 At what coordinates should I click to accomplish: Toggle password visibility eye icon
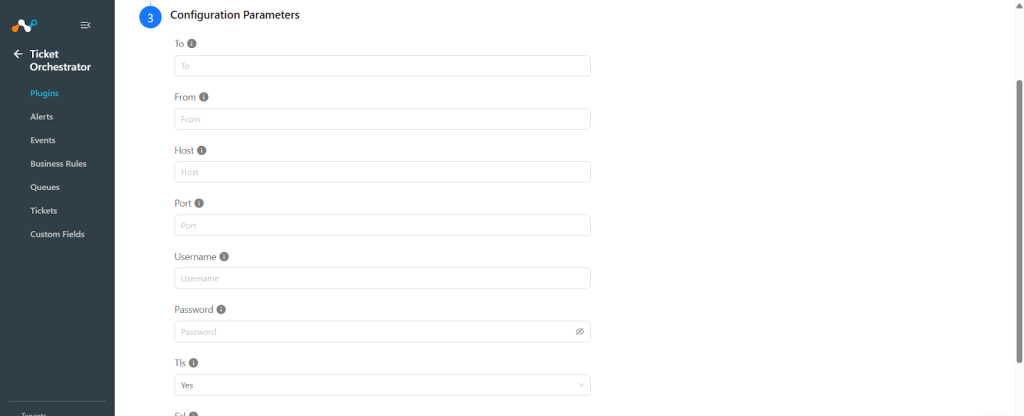579,332
